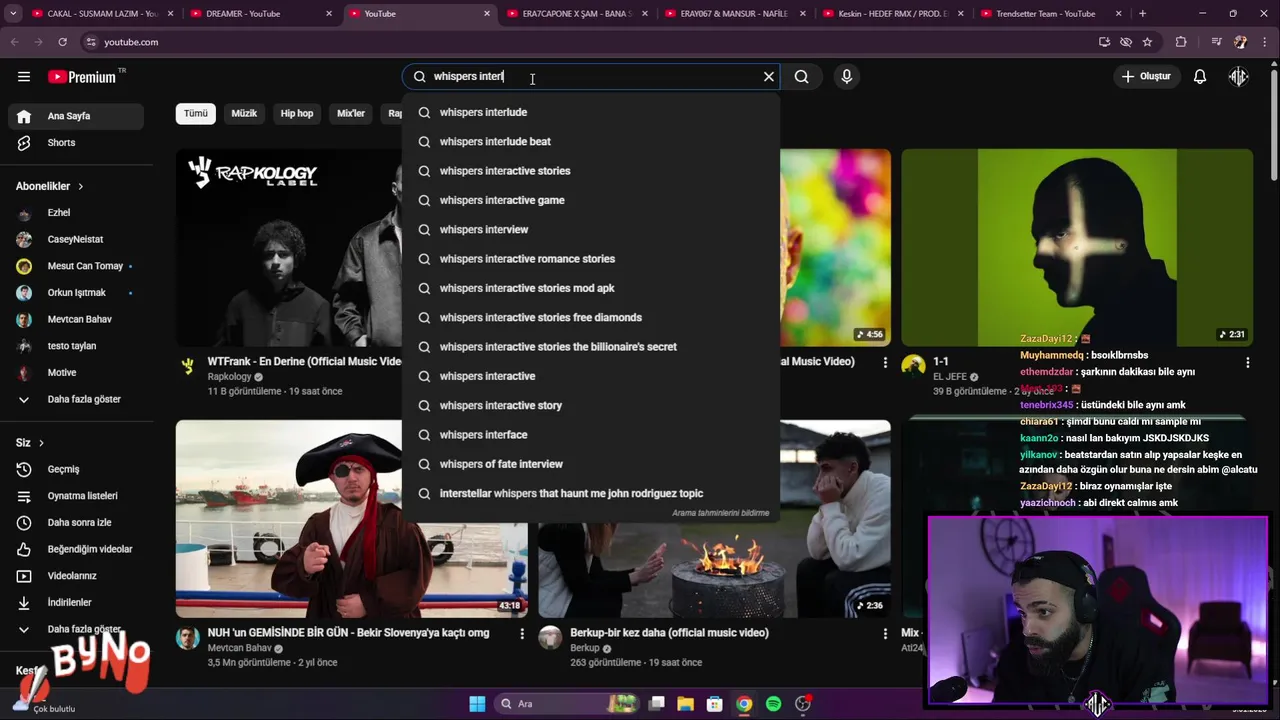Open the WTFrank - En Derine thumbnail
The image size is (1280, 720).
289,248
